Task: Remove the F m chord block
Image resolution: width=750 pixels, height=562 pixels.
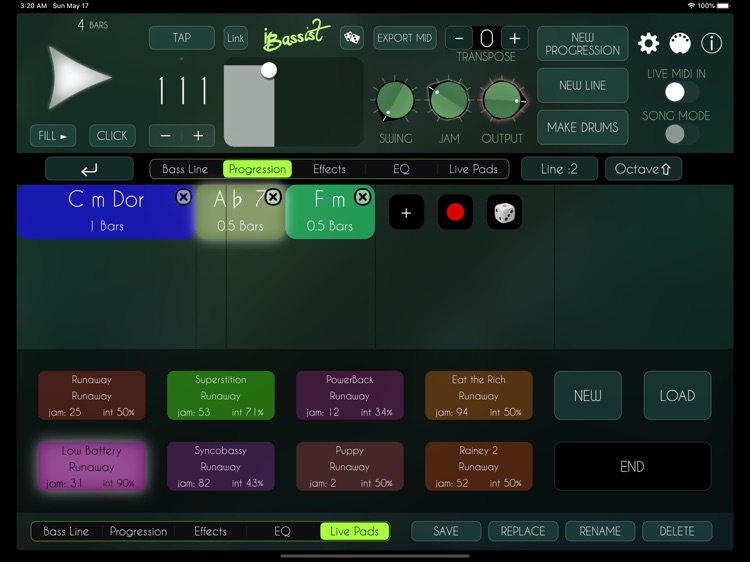Action: [363, 197]
